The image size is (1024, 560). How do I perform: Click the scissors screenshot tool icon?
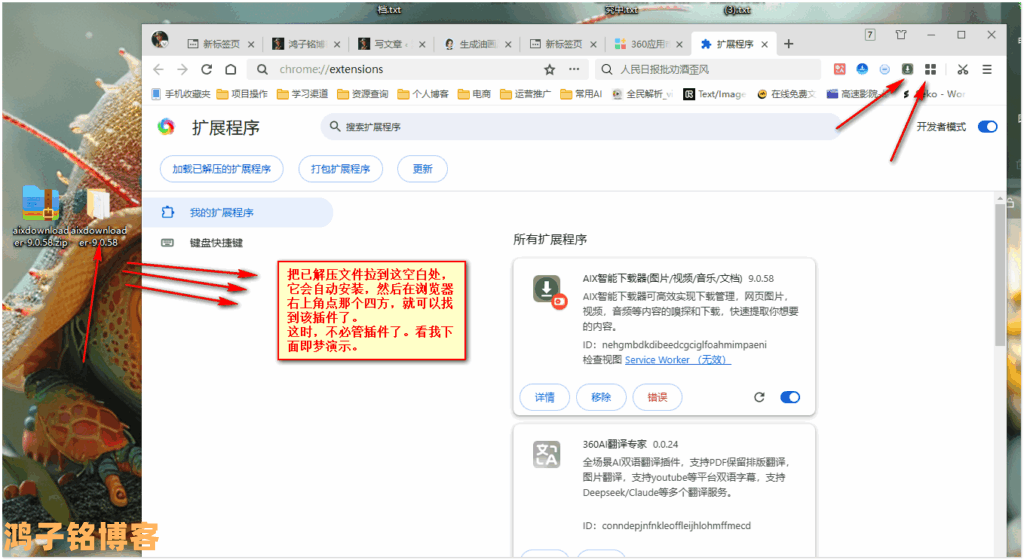962,69
